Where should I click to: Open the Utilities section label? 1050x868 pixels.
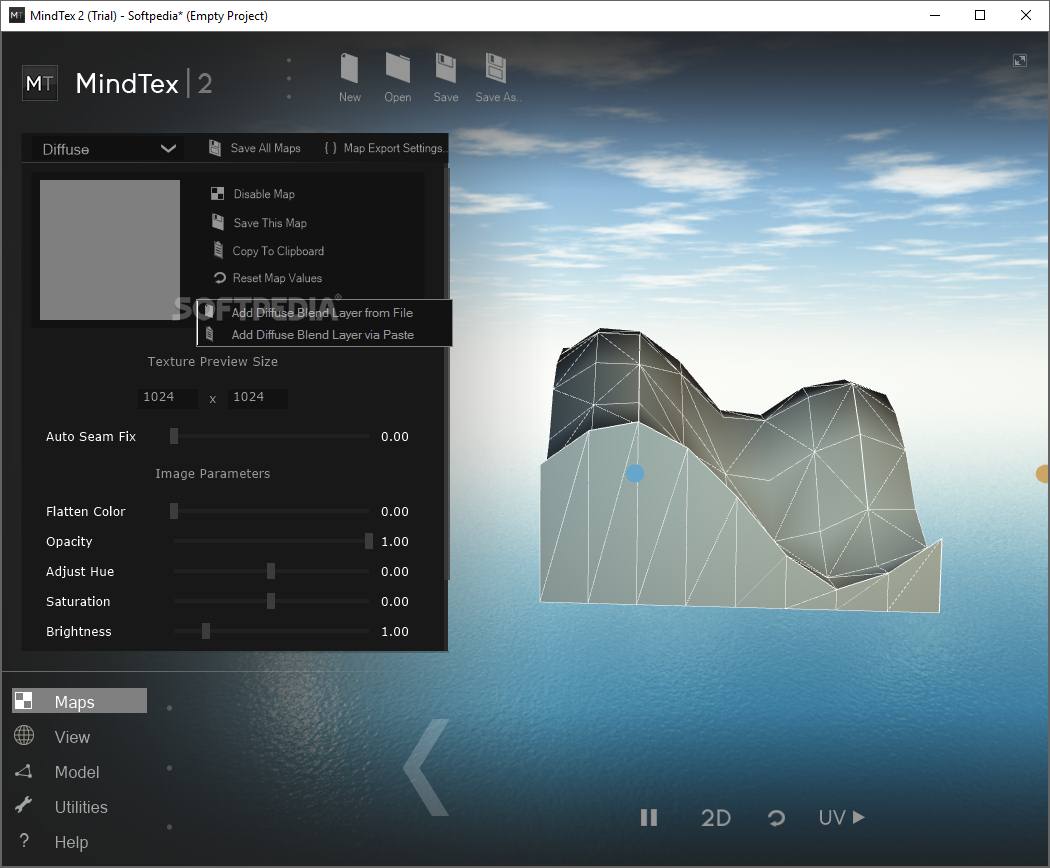click(81, 806)
